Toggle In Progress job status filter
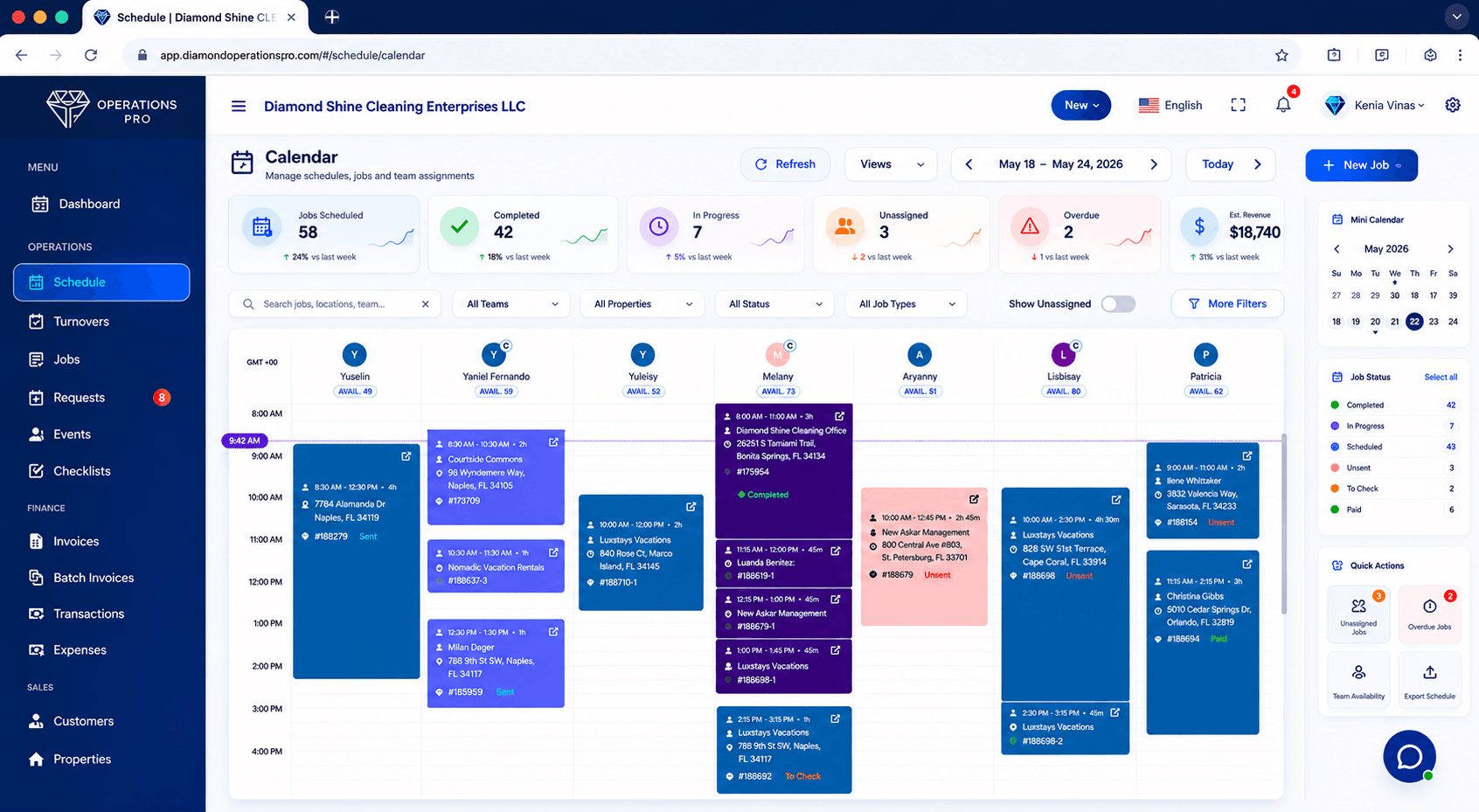The width and height of the screenshot is (1479, 812). (x=1392, y=426)
